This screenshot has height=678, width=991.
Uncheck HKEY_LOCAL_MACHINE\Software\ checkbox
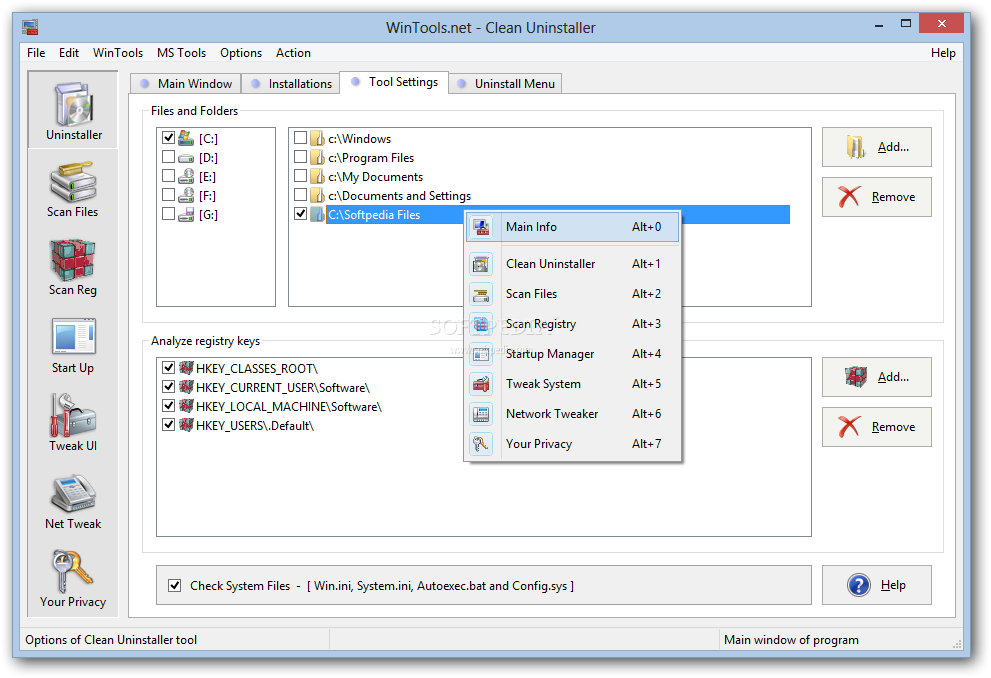(168, 405)
